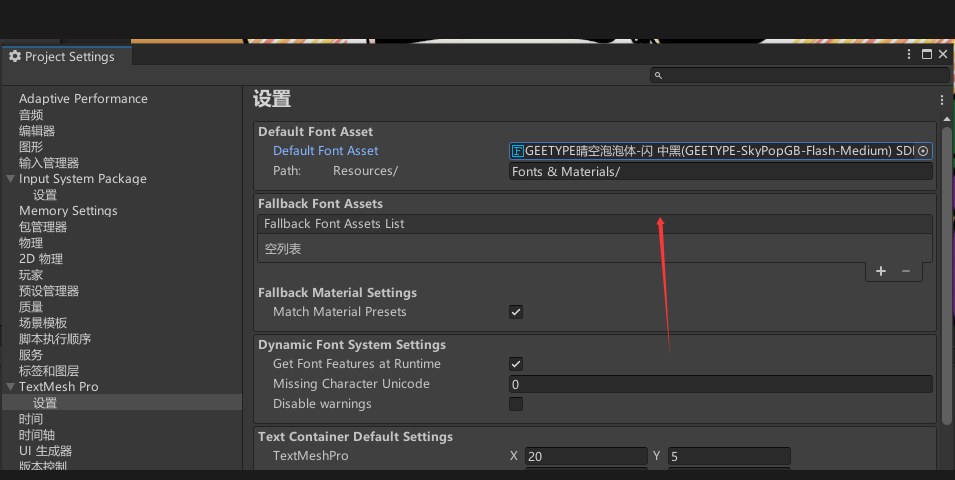Click the settings search field
The height and width of the screenshot is (480, 955).
pos(800,75)
